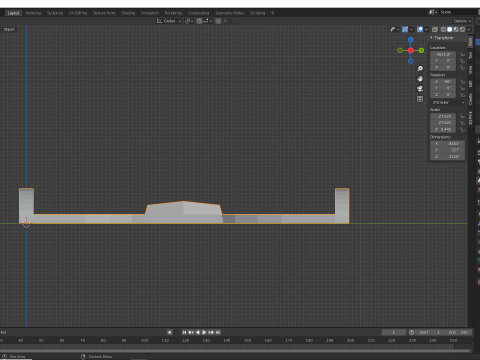Switch to the Scripting workspace
480x360 pixels.
coord(258,13)
